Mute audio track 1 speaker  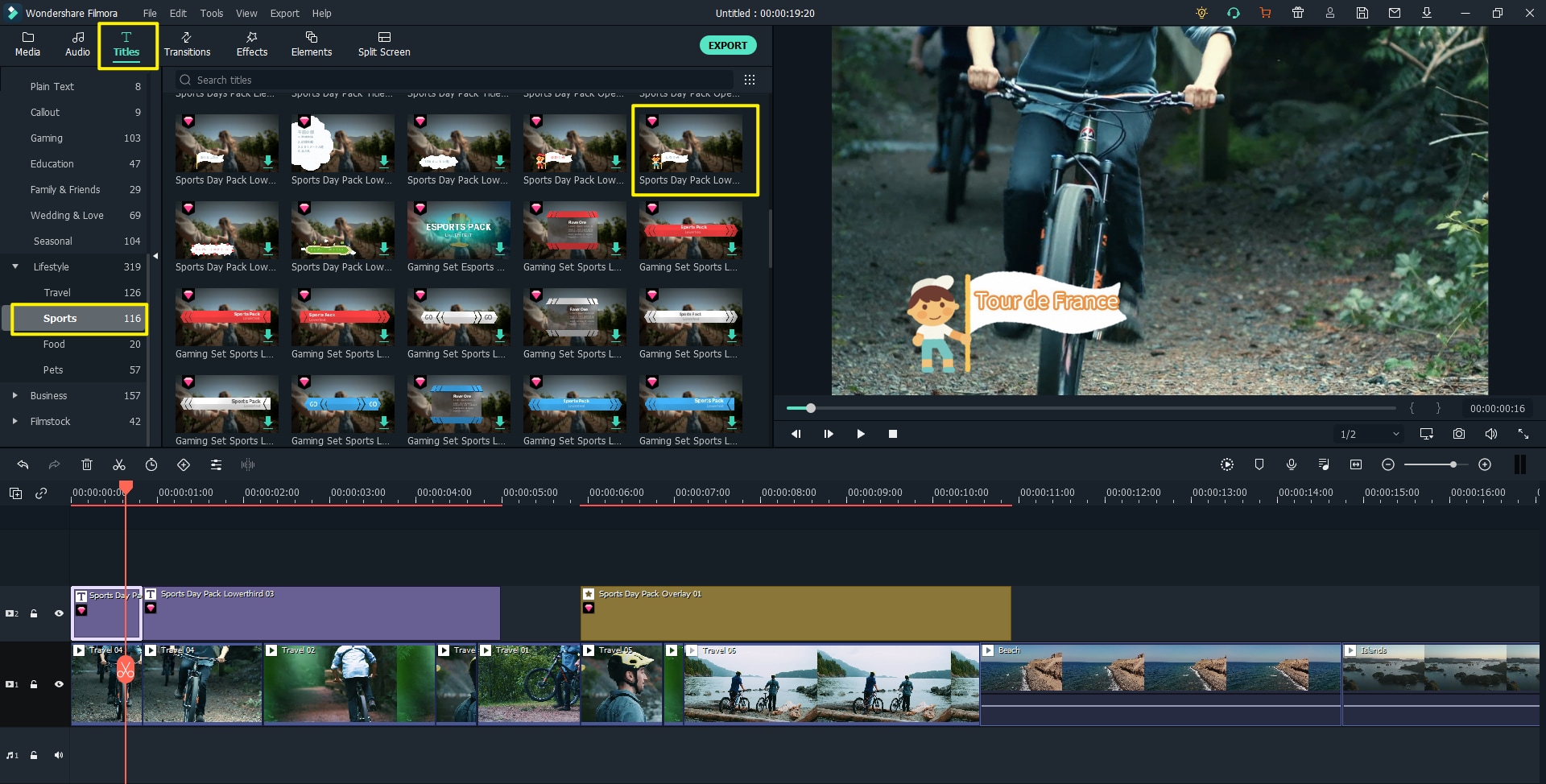point(59,755)
